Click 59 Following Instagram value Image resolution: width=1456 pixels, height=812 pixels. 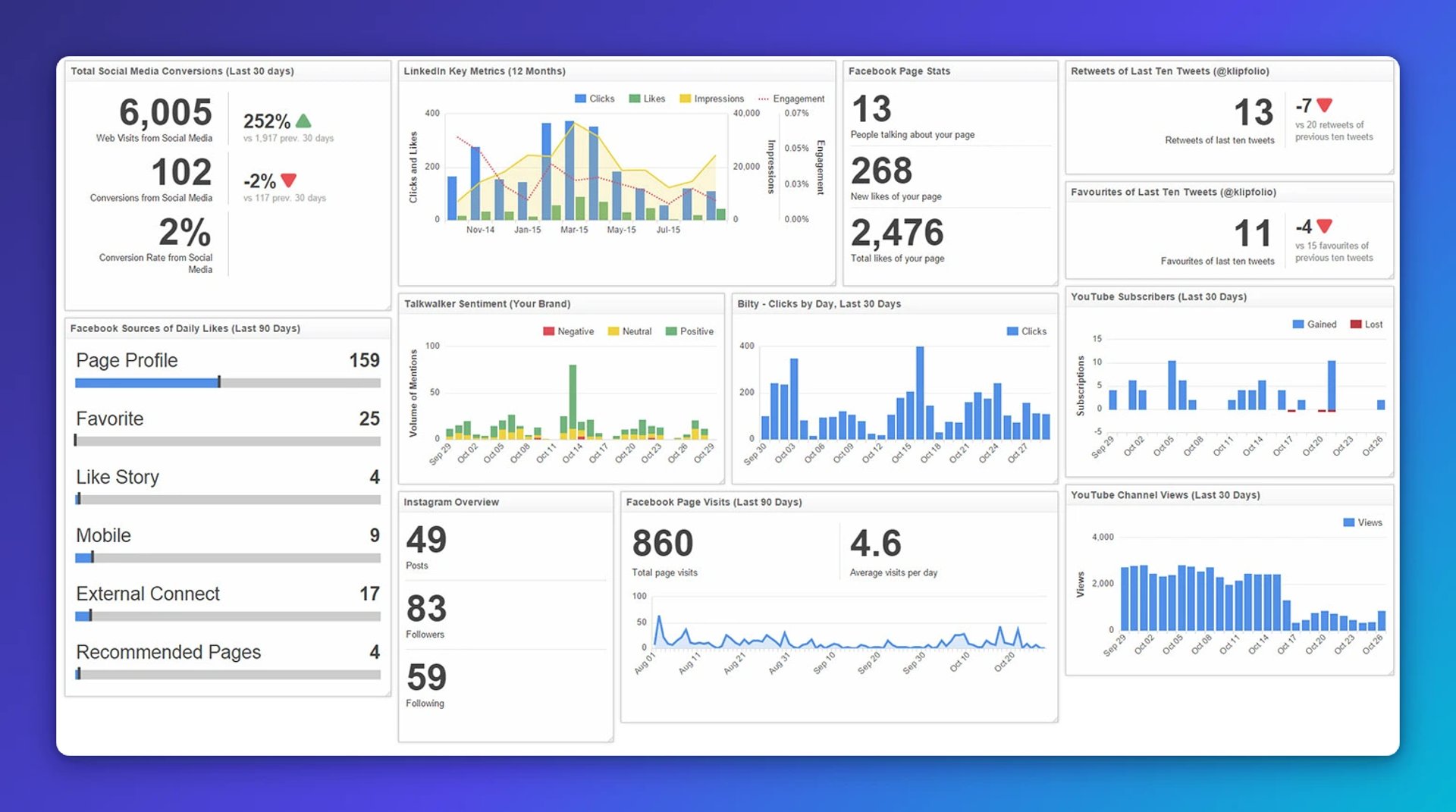pyautogui.click(x=426, y=678)
